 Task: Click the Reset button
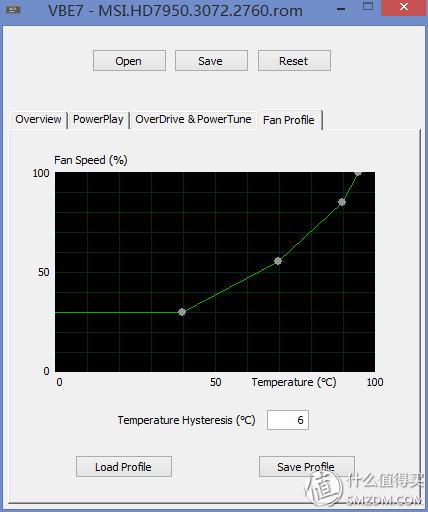(294, 61)
